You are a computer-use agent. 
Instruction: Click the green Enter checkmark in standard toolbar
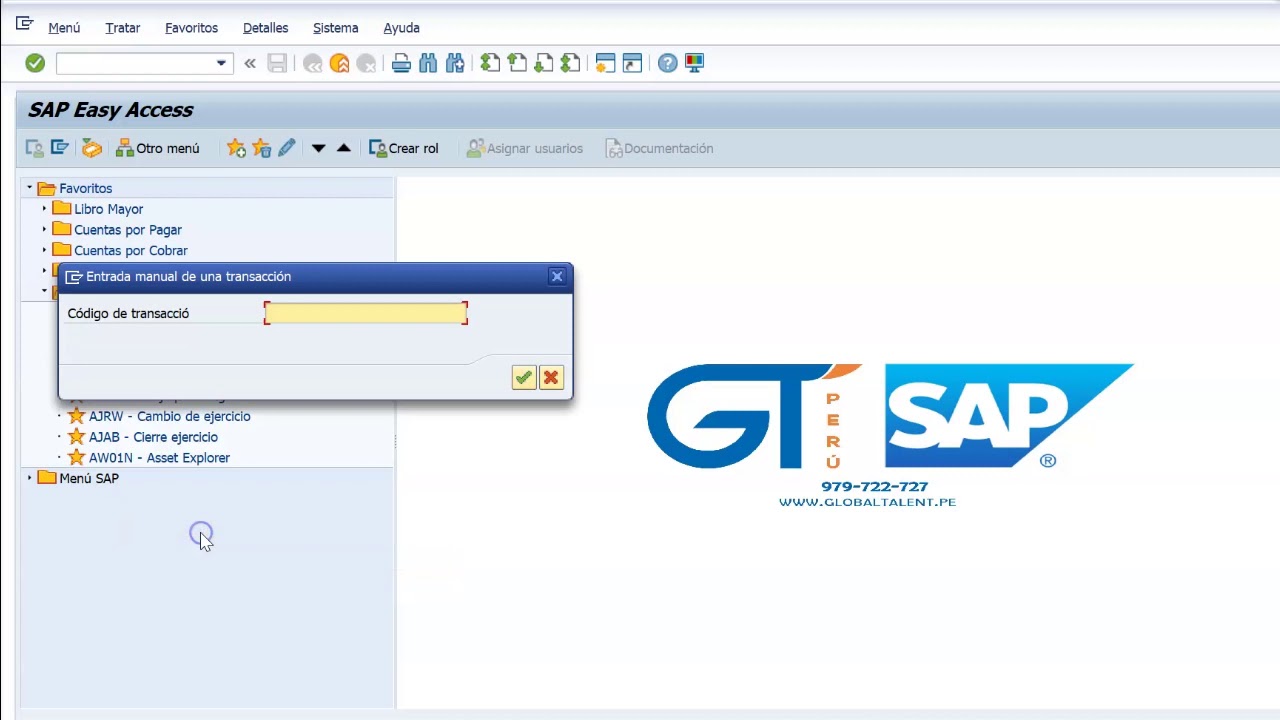[x=35, y=63]
